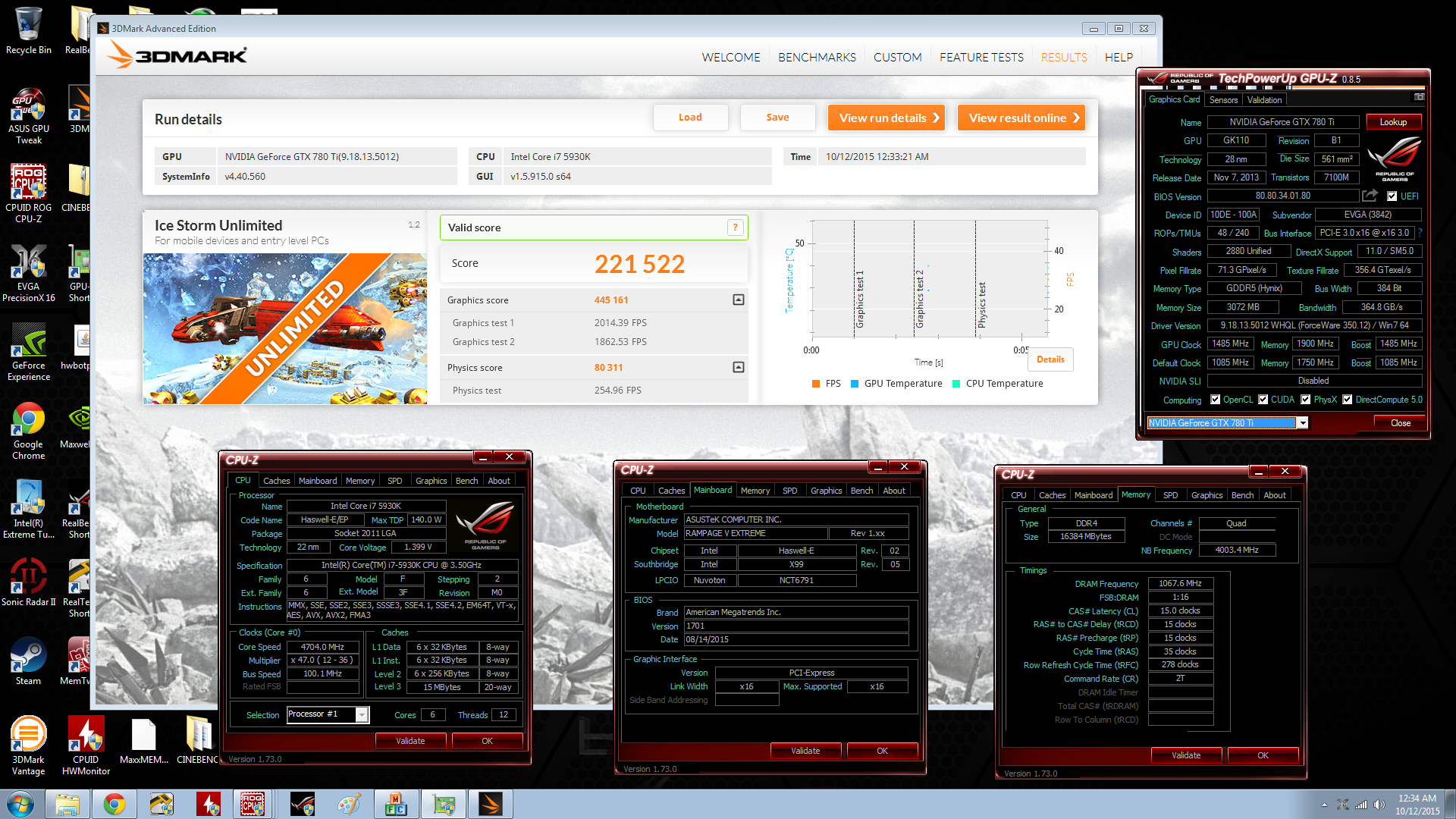
Task: Open Validation tab in GPU-Z
Action: 1264,100
